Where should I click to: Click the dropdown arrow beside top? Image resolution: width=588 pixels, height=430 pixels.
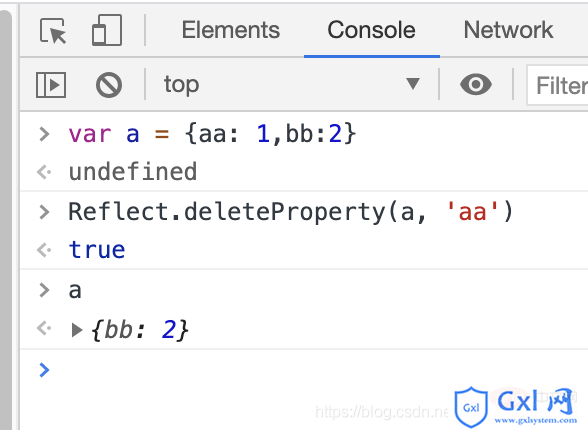click(413, 84)
